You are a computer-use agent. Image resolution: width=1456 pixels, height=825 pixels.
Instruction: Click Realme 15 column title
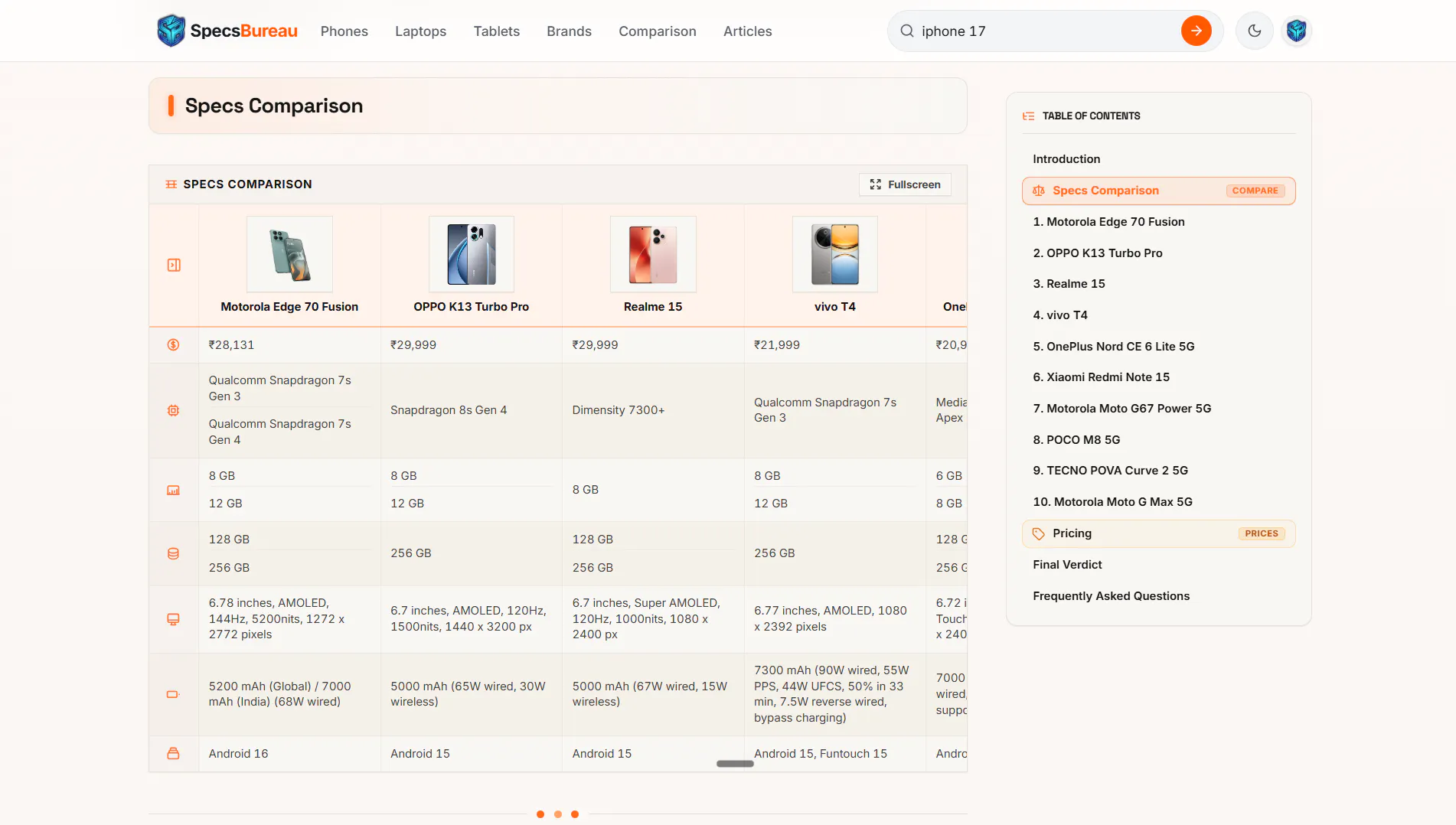[x=653, y=307]
